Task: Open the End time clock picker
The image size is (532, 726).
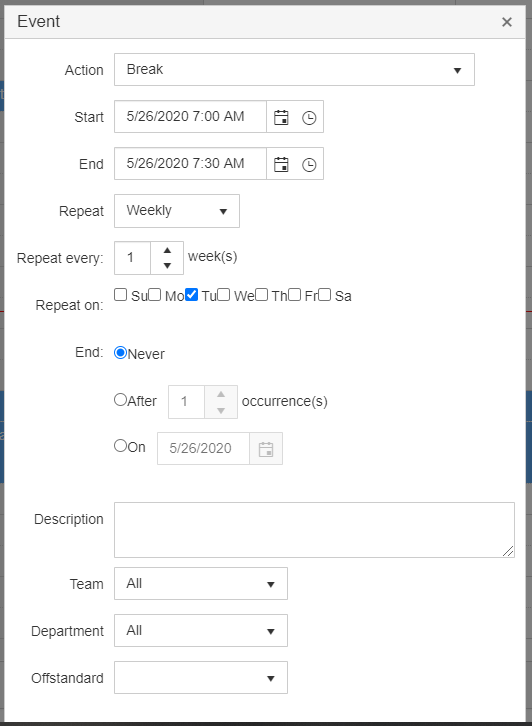Action: [309, 165]
